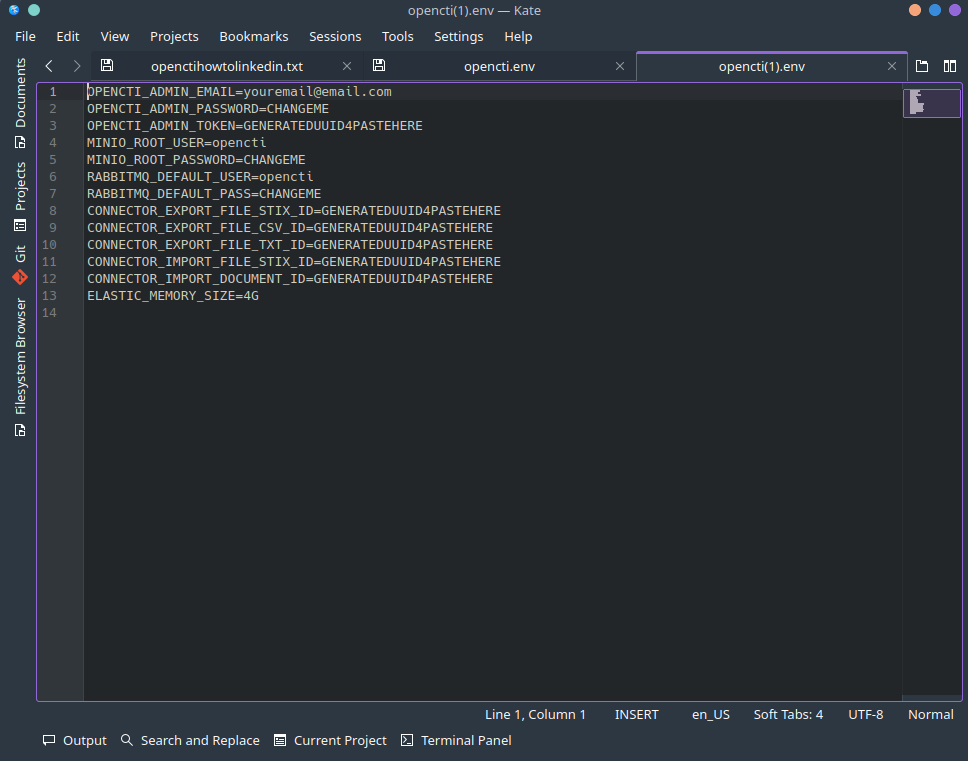Screen dimensions: 968x761
Task: Click the save icon on opencti.env tab
Action: [x=378, y=65]
